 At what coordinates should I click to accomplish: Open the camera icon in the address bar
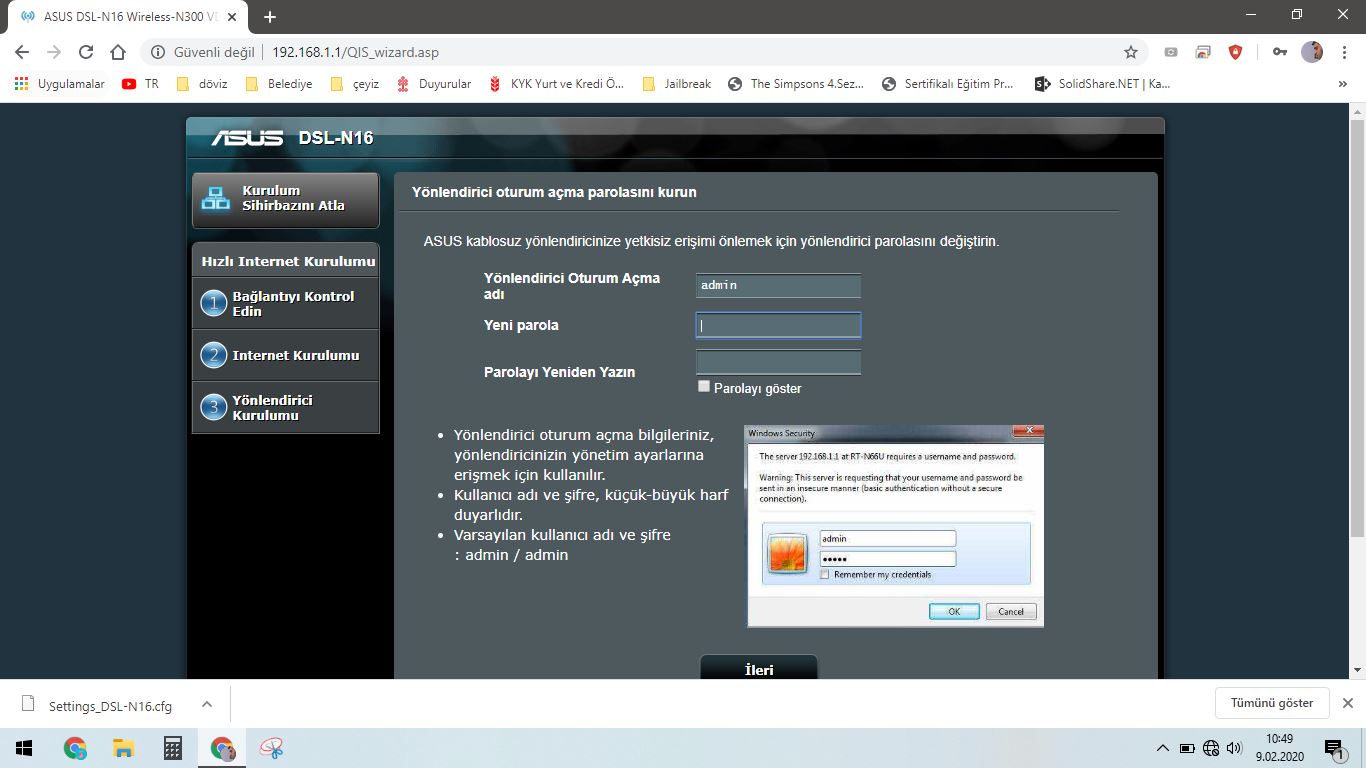point(1171,52)
